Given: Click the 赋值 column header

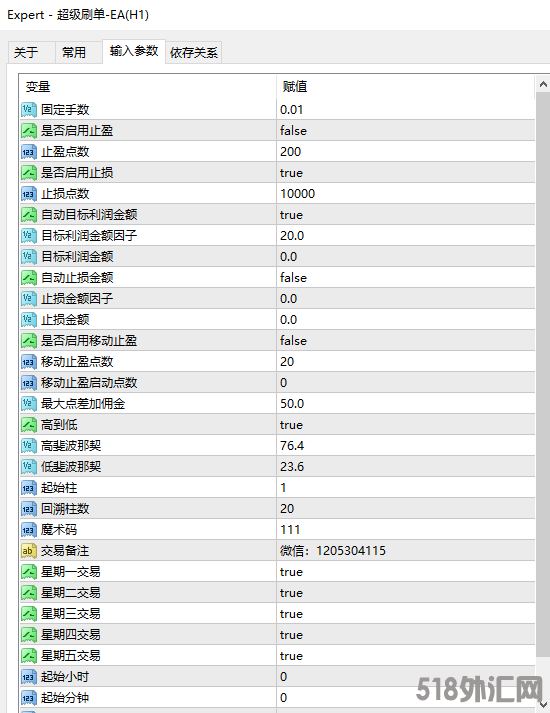Looking at the screenshot, I should coord(405,86).
